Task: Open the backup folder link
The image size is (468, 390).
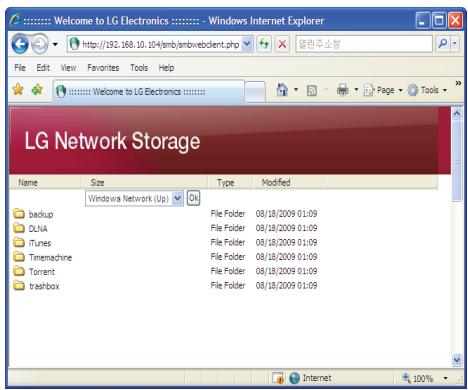Action: pyautogui.click(x=41, y=214)
